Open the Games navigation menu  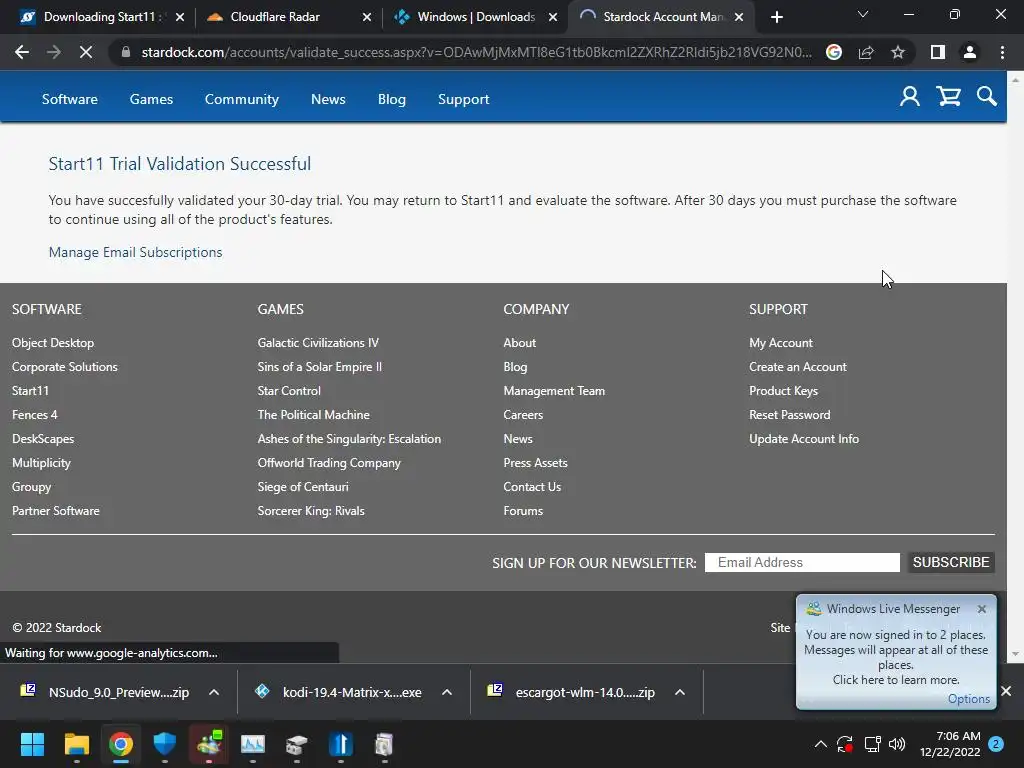pos(151,99)
